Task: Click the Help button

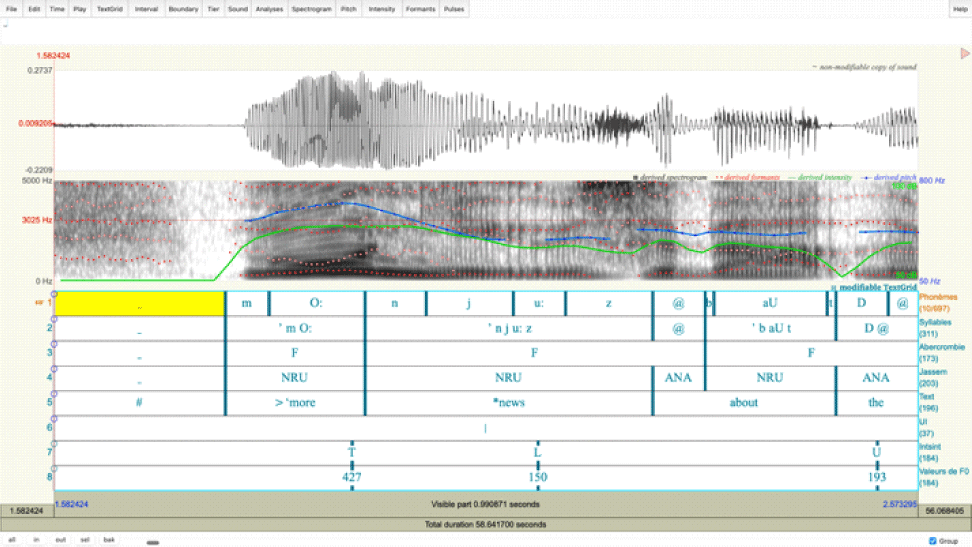Action: tap(960, 9)
